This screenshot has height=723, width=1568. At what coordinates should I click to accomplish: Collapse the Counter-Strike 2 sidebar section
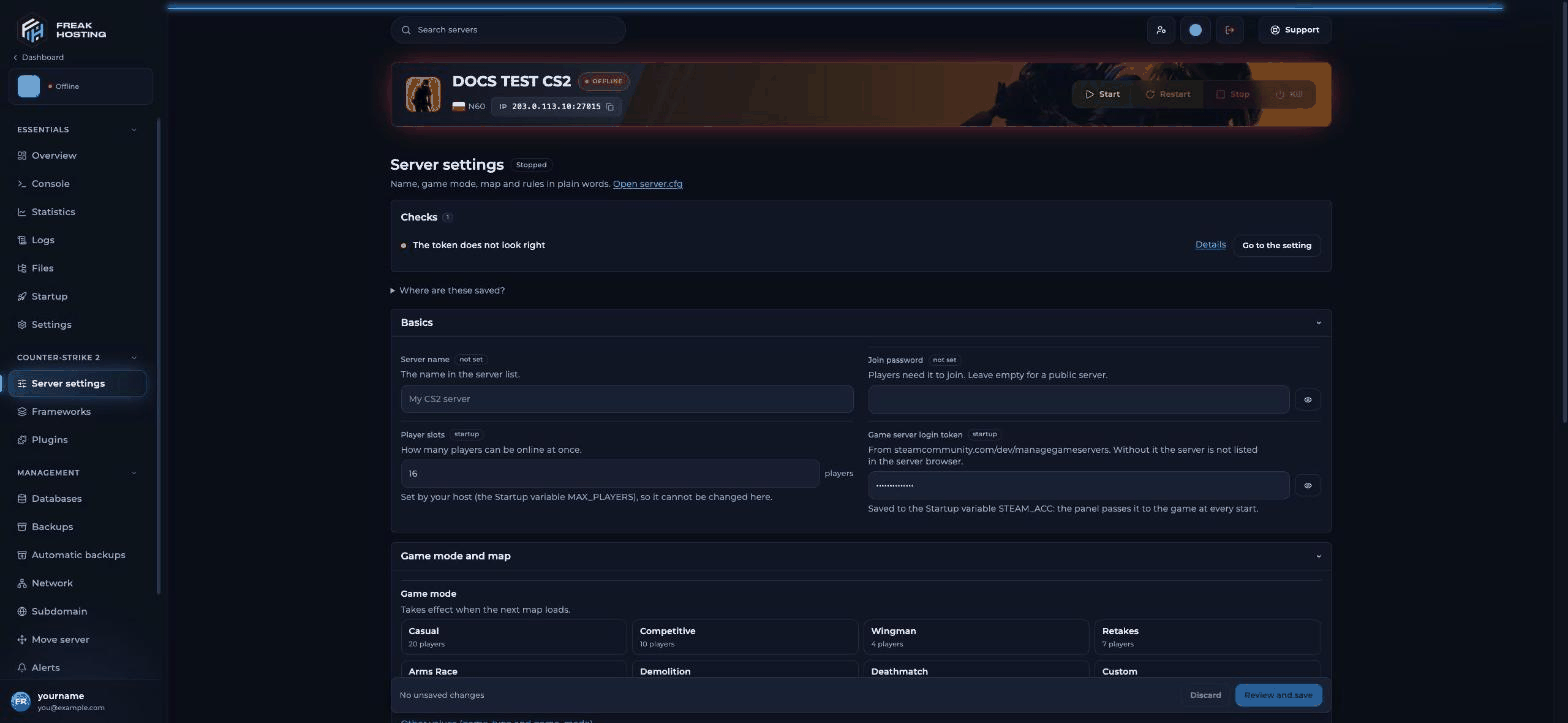pos(134,357)
